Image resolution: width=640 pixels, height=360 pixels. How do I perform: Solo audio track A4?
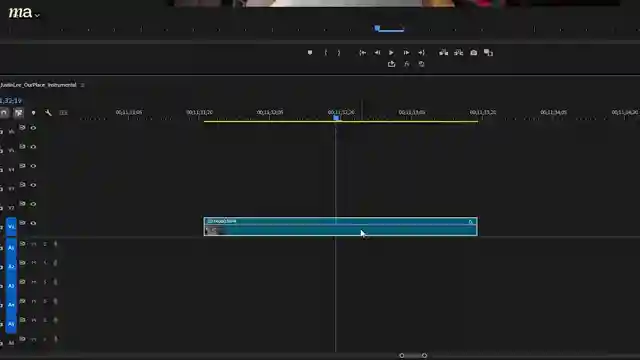tap(45, 301)
